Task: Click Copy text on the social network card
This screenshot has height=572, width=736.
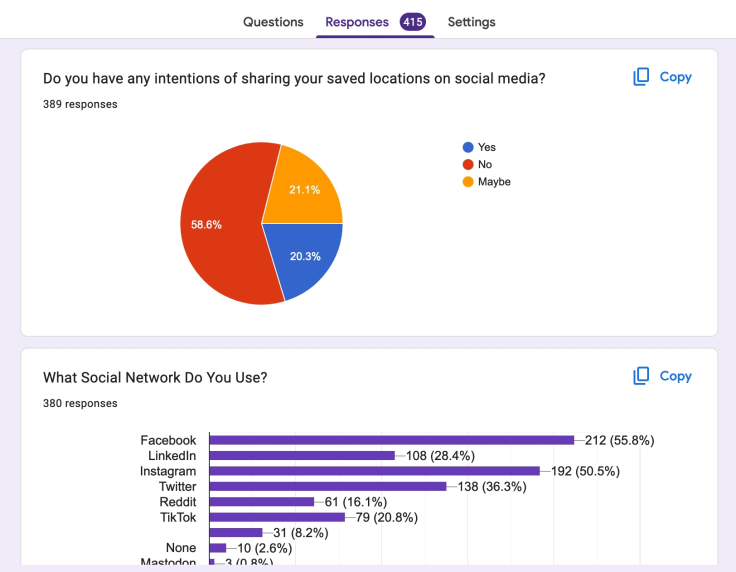Action: pos(675,376)
